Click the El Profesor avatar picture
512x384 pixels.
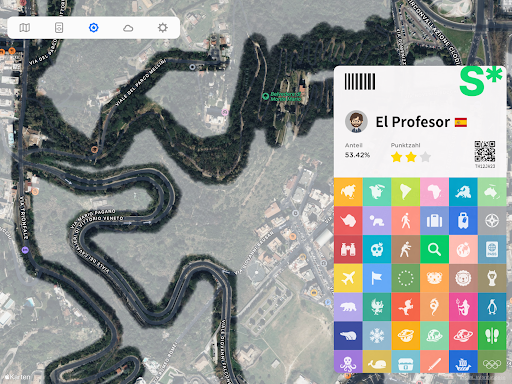pos(356,122)
